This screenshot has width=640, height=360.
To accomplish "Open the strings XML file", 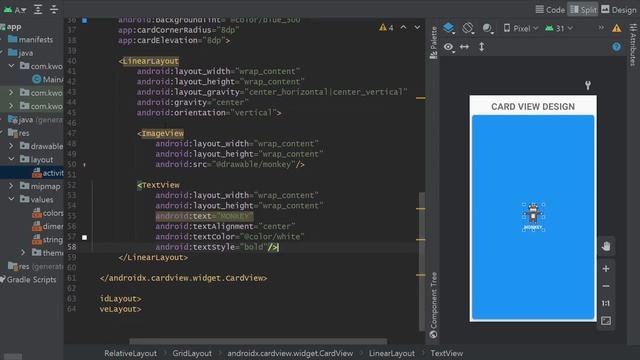I will coord(48,240).
